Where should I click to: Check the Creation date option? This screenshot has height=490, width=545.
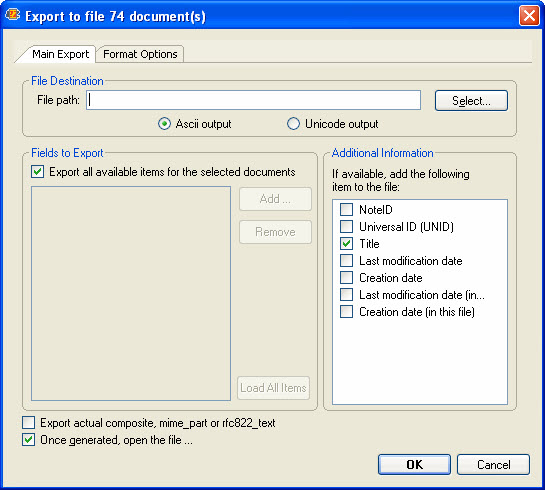pos(346,278)
